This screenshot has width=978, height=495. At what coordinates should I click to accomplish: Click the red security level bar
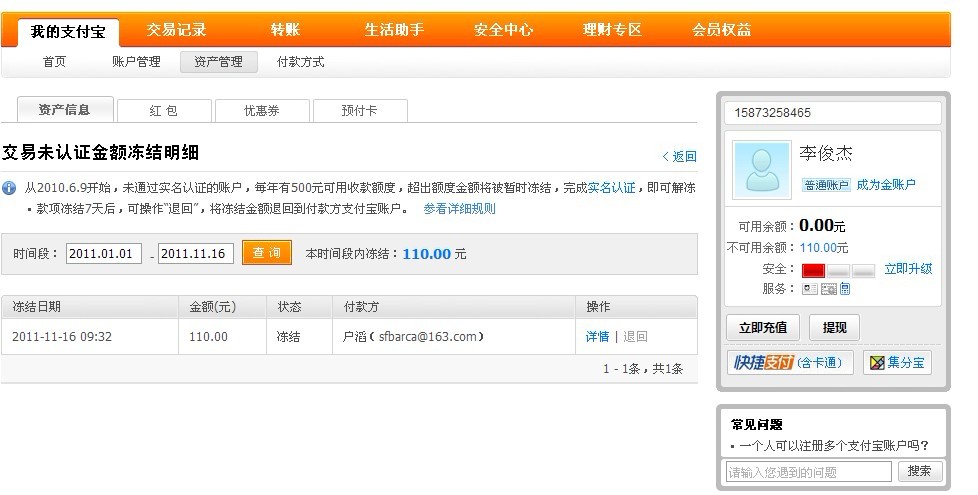click(813, 270)
